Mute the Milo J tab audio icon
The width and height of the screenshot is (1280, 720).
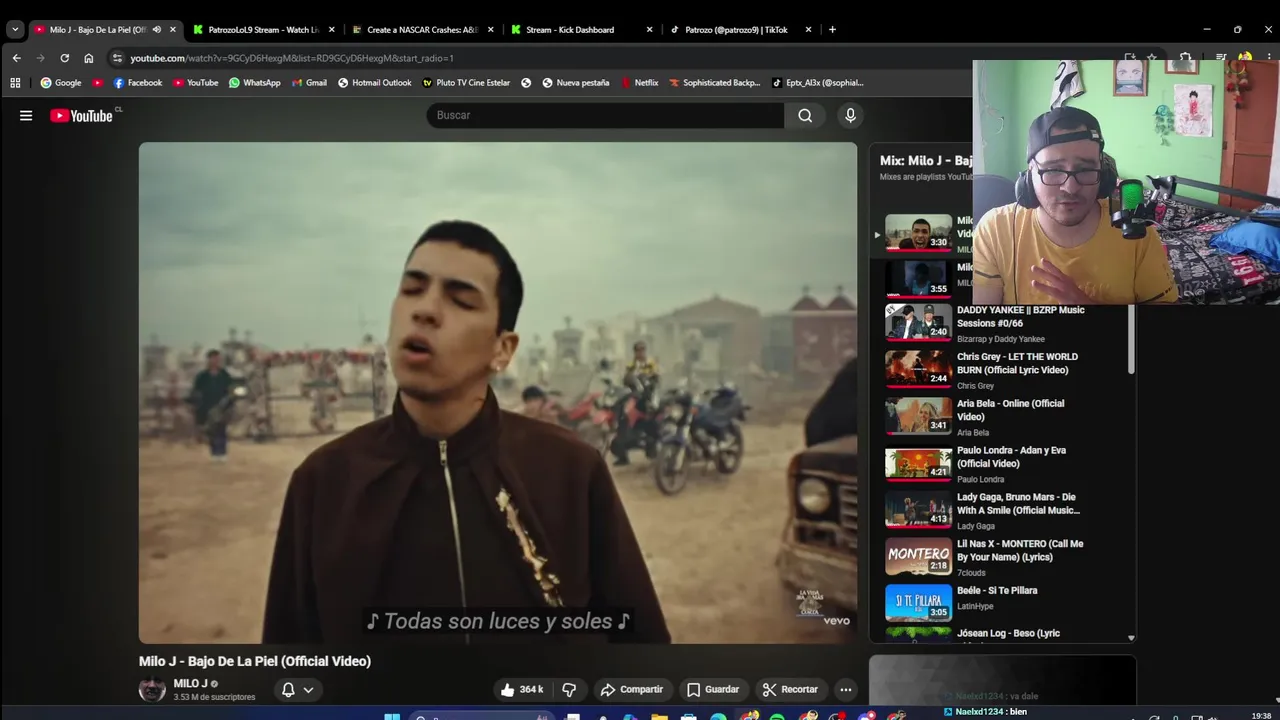(x=157, y=30)
